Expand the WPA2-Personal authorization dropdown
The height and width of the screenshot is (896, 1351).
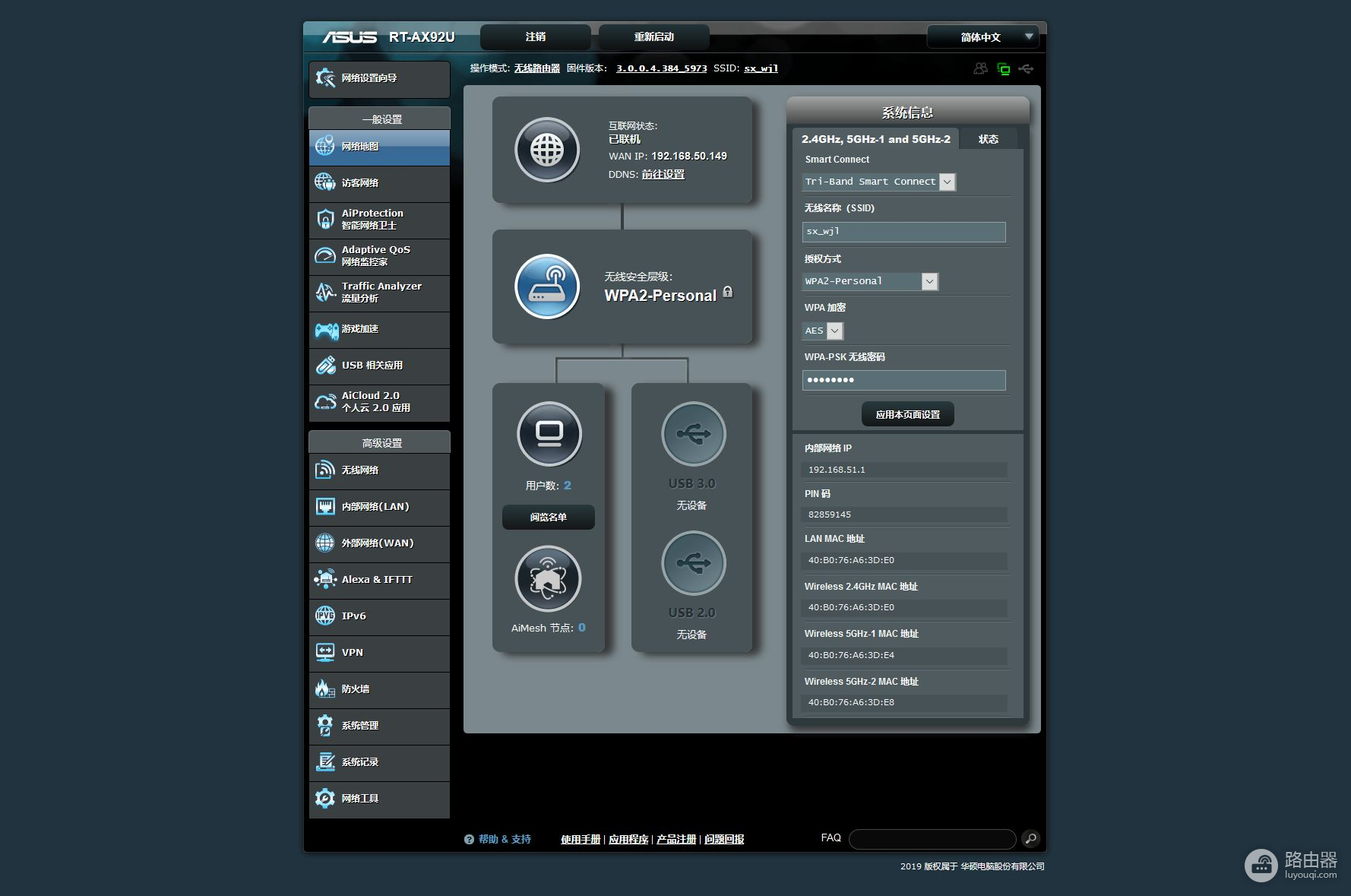(929, 281)
